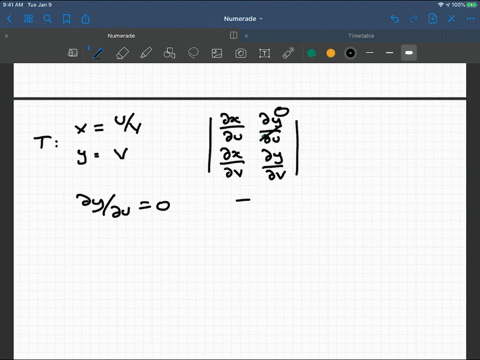480x360 pixels.
Task: Open the page thumbnails grid view
Action: coord(29,19)
